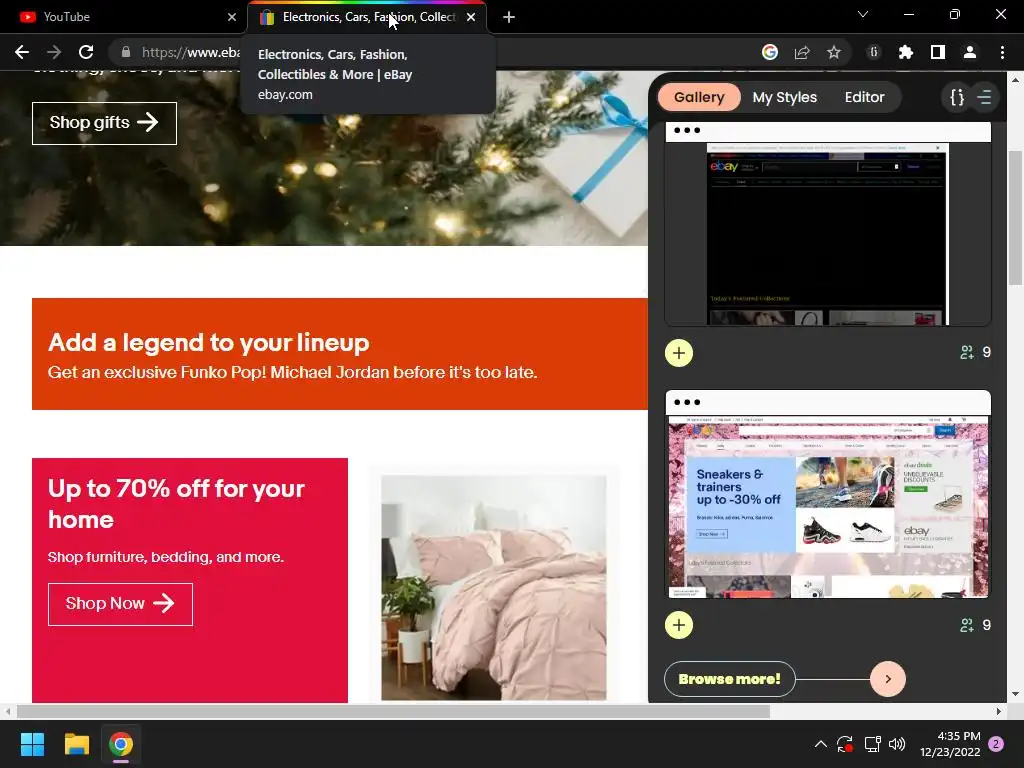This screenshot has width=1024, height=768.
Task: Share this page via the share icon
Action: pos(802,52)
